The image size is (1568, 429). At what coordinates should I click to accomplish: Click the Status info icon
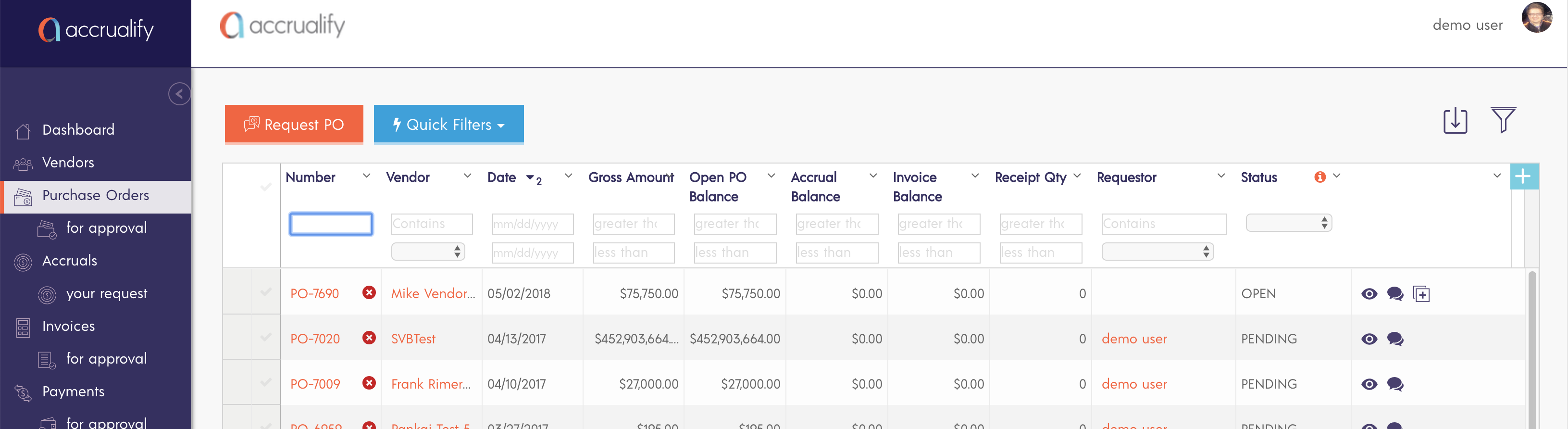(x=1319, y=177)
